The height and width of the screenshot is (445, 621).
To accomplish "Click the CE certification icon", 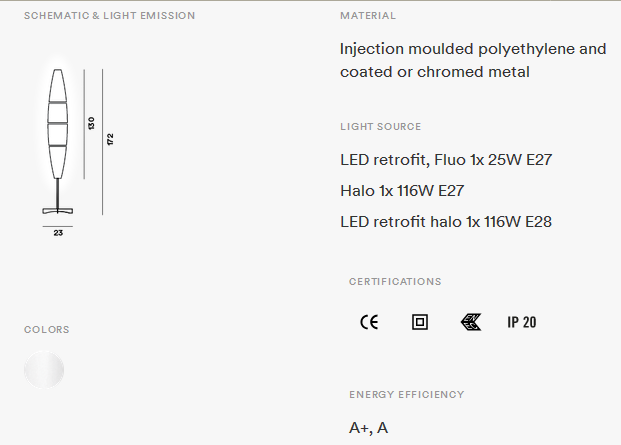I will 369,322.
